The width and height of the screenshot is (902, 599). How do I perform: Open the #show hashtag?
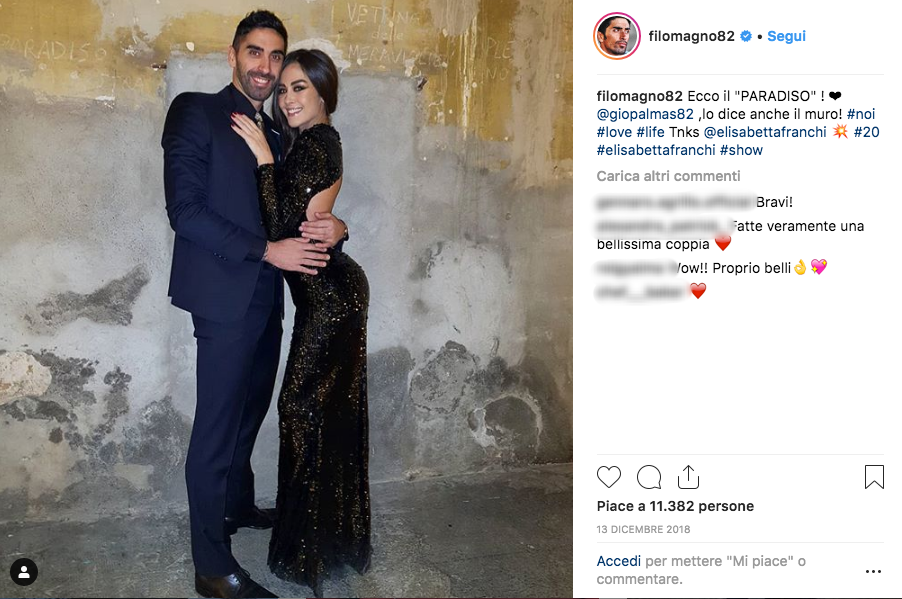coord(741,150)
